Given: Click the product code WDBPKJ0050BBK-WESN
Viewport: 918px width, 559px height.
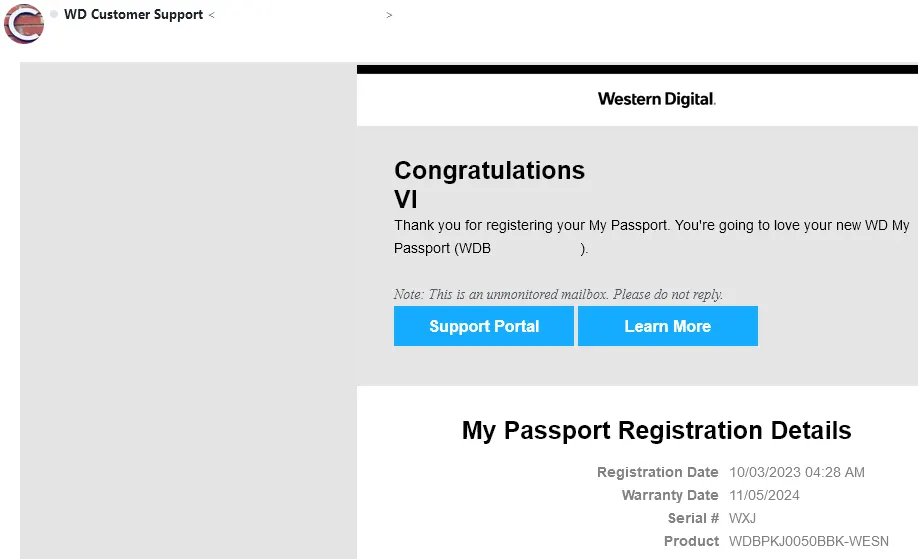Looking at the screenshot, I should click(x=809, y=541).
